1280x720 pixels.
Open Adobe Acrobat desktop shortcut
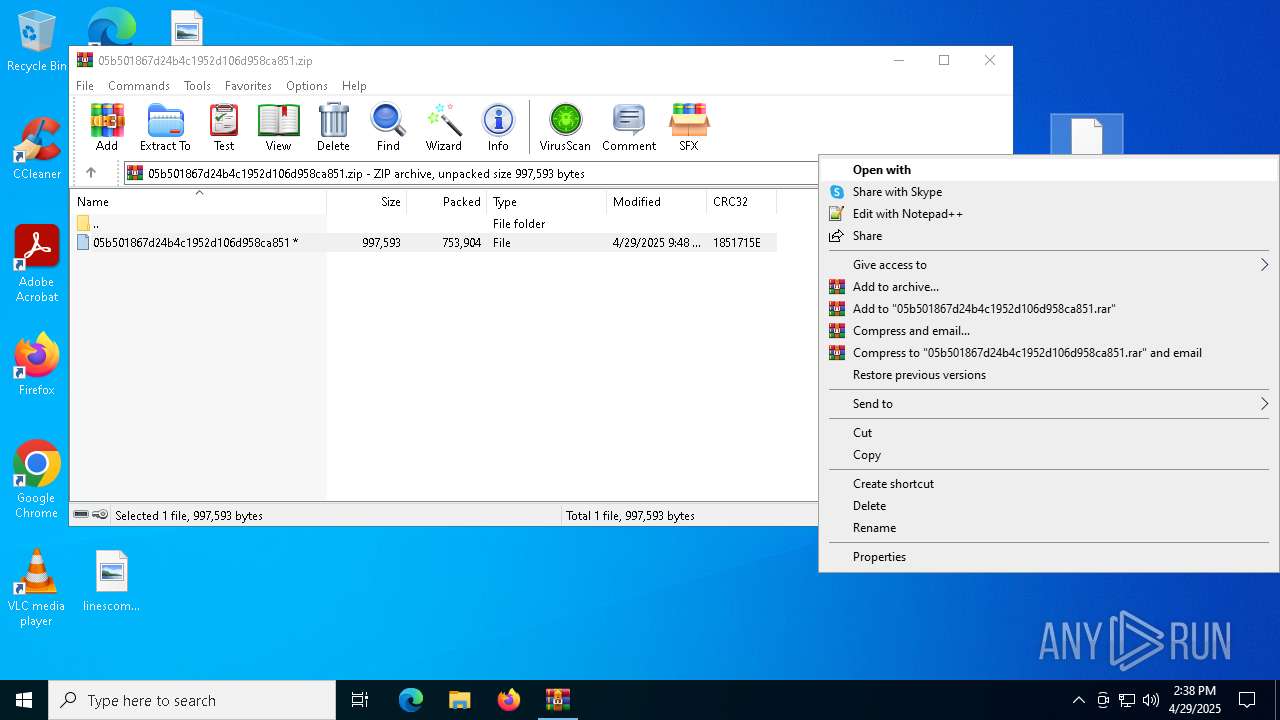coord(36,264)
